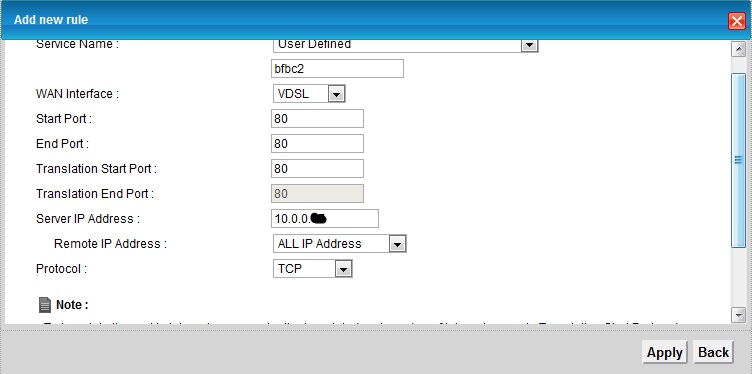Click the Server IP Address field

pyautogui.click(x=325, y=218)
